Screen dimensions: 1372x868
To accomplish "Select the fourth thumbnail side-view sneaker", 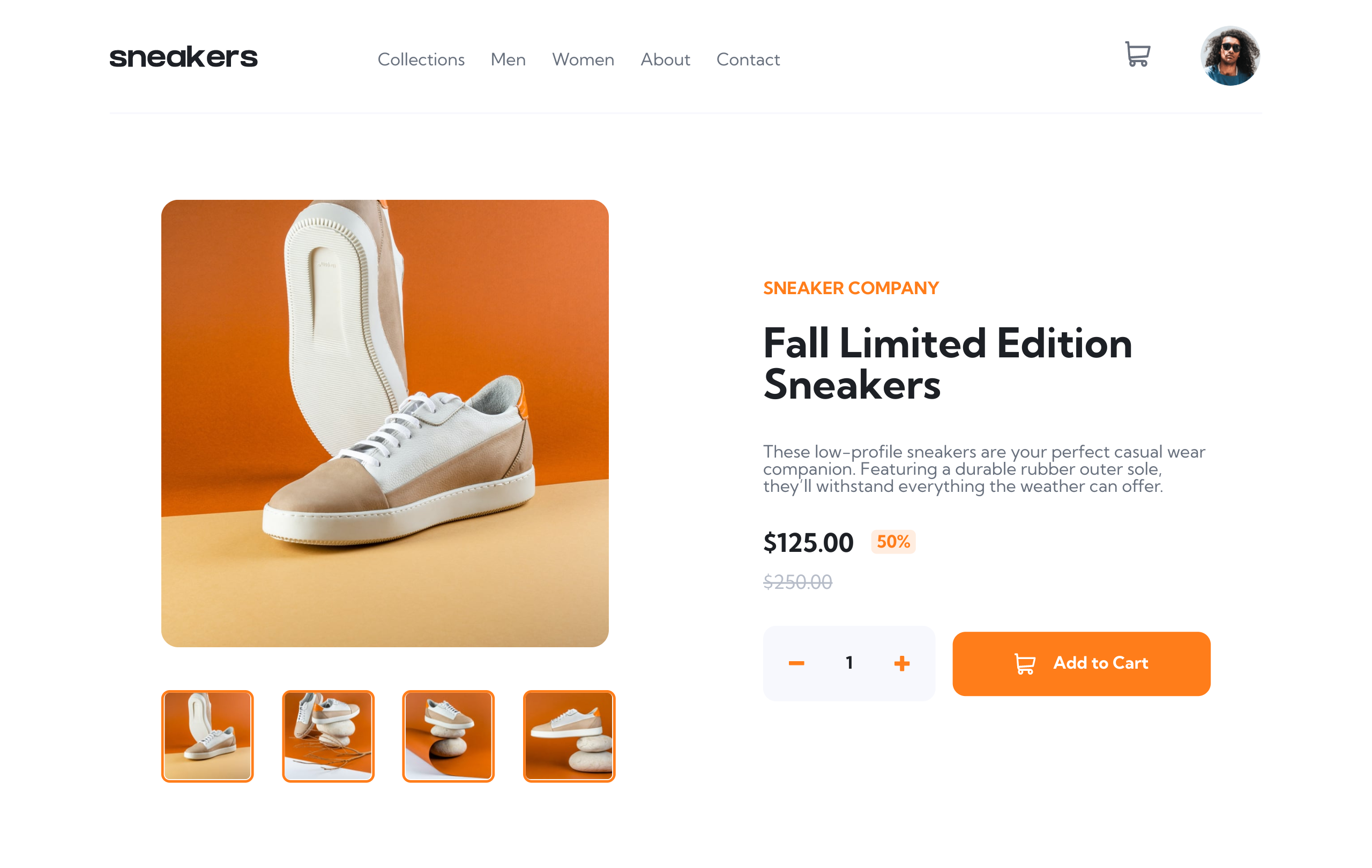I will [x=569, y=736].
